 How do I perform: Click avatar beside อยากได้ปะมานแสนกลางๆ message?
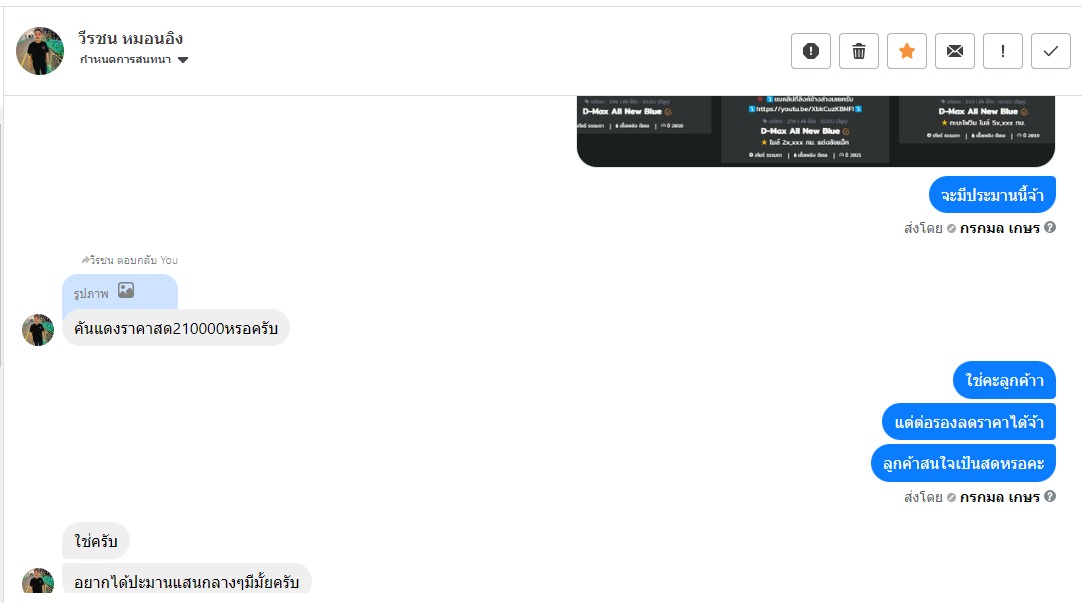tap(38, 581)
